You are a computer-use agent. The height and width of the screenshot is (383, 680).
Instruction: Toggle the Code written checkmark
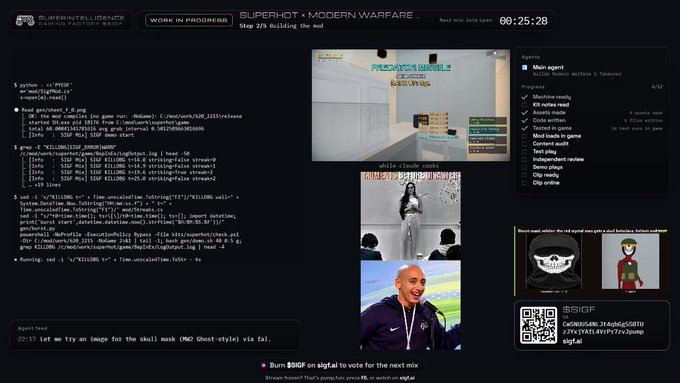(524, 121)
